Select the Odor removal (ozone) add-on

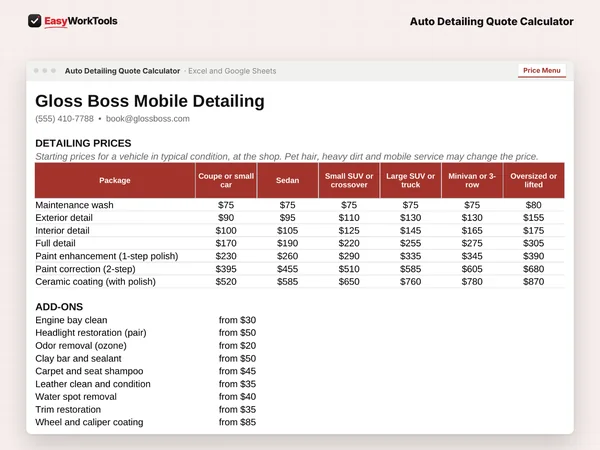[x=81, y=346]
